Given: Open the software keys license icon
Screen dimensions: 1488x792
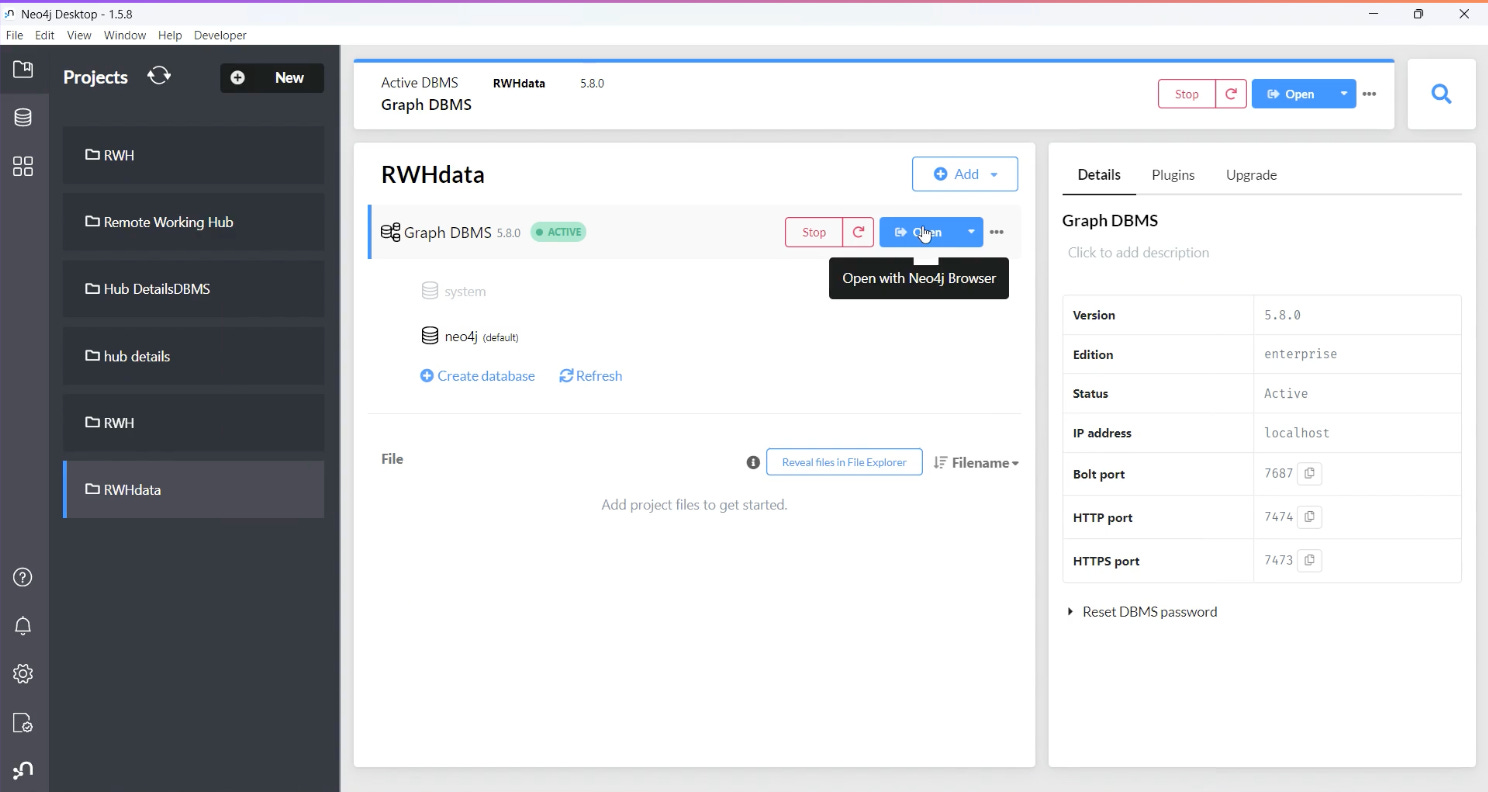Looking at the screenshot, I should click(x=23, y=722).
